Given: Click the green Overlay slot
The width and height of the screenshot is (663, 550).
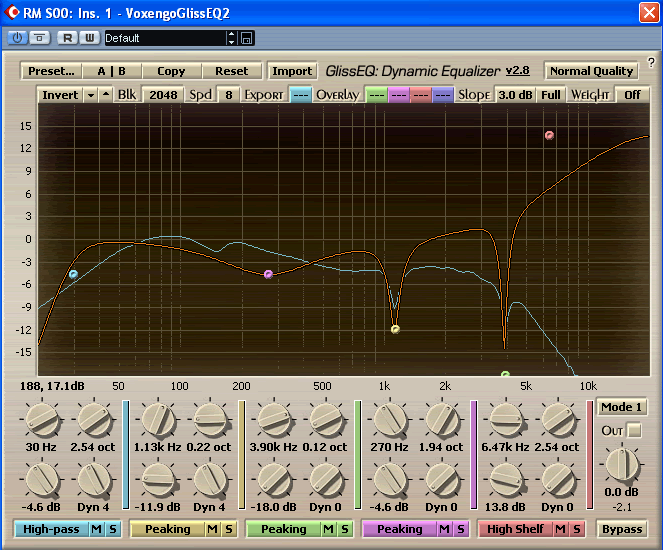Looking at the screenshot, I should [376, 95].
